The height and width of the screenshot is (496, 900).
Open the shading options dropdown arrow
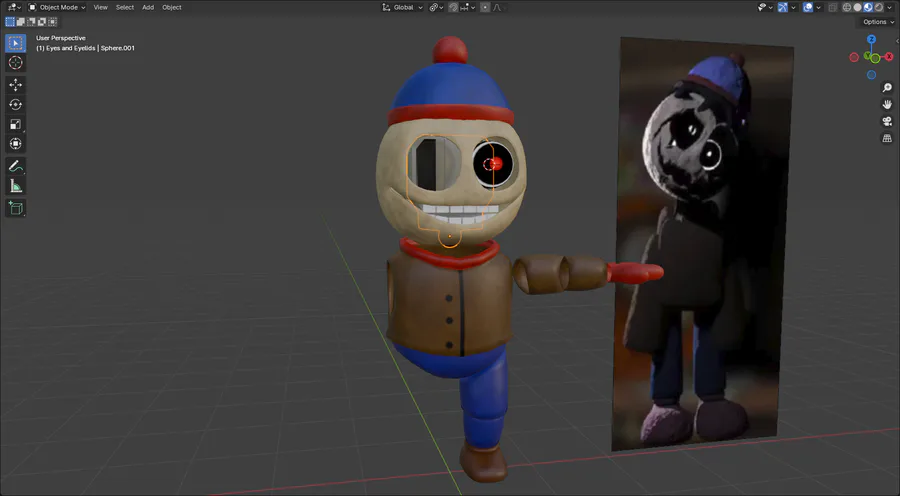[x=889, y=7]
